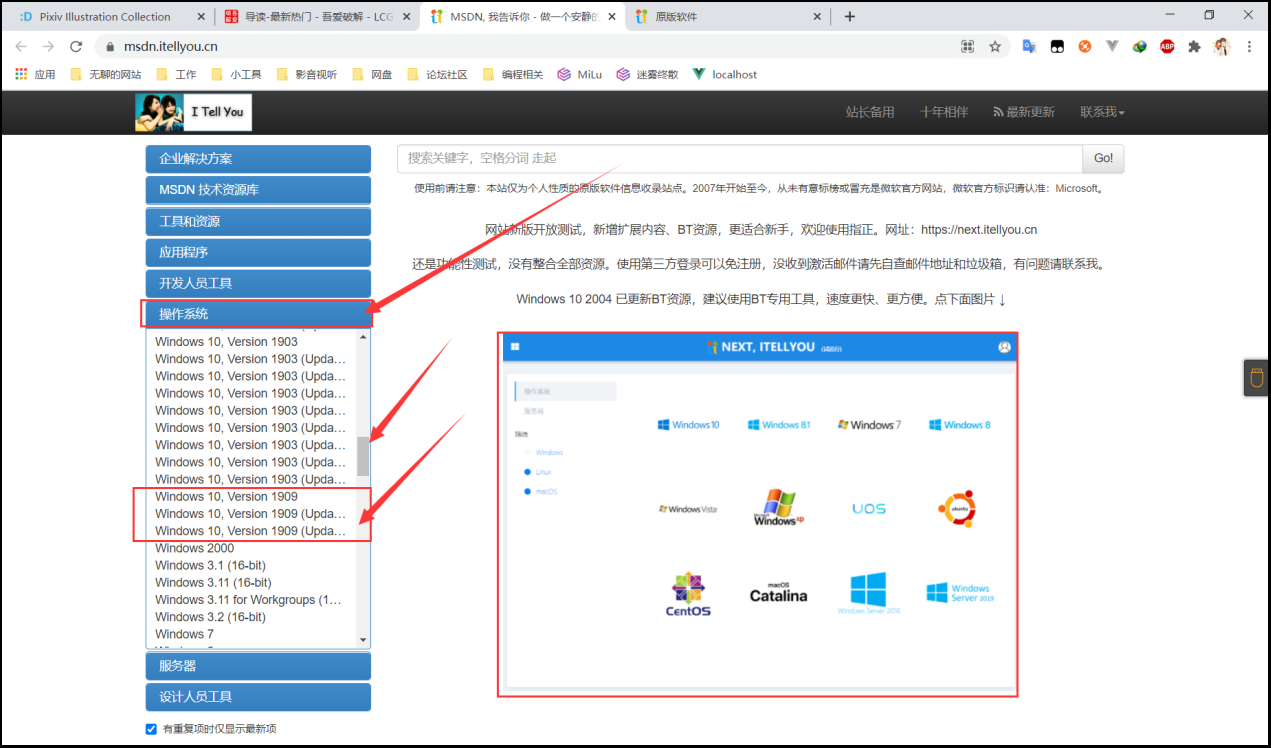This screenshot has height=748, width=1271.
Task: Click the Go! search button
Action: (x=1101, y=158)
